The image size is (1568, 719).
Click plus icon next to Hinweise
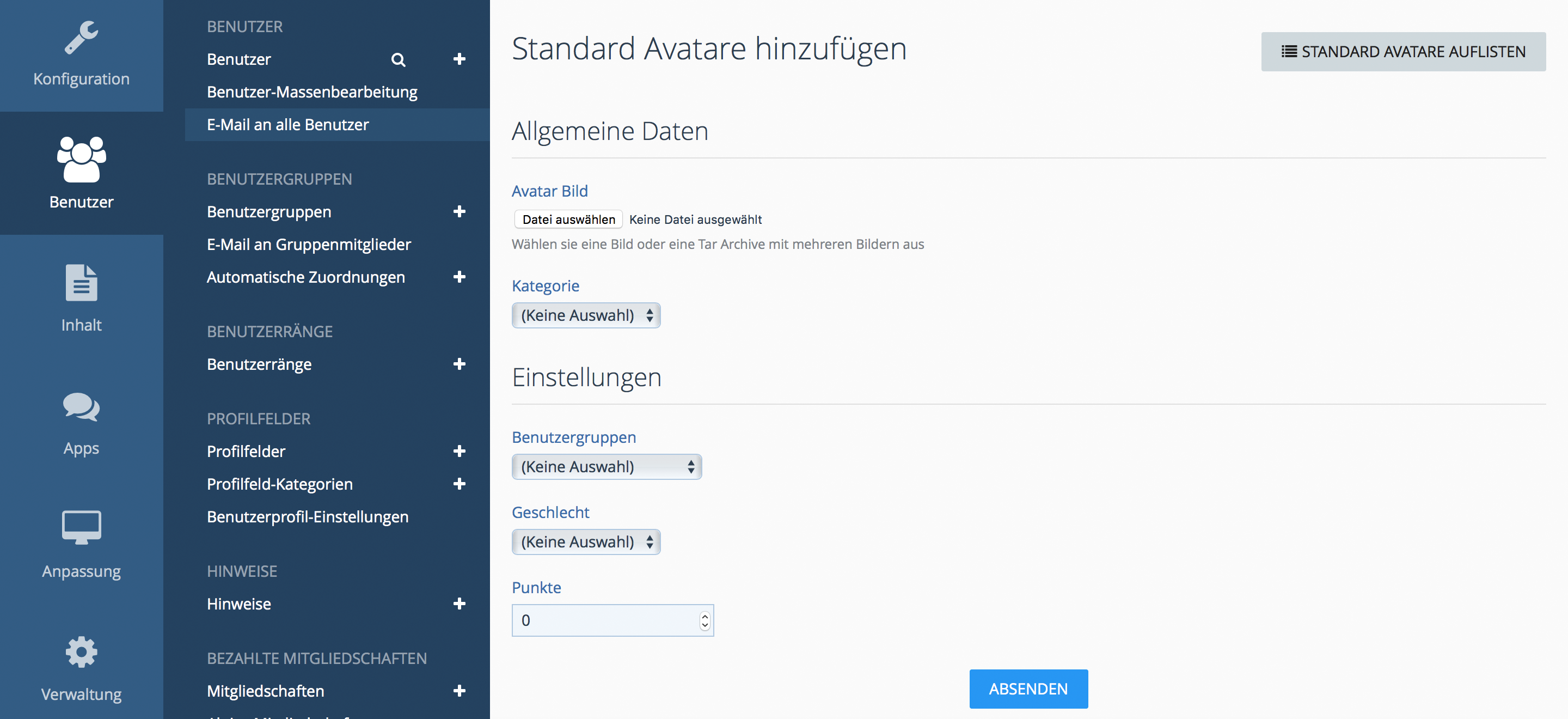460,604
